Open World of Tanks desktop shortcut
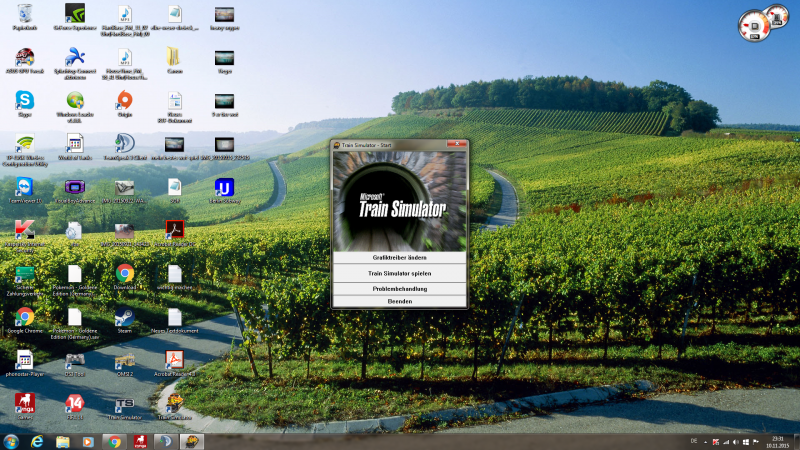This screenshot has width=800, height=450. pyautogui.click(x=74, y=147)
